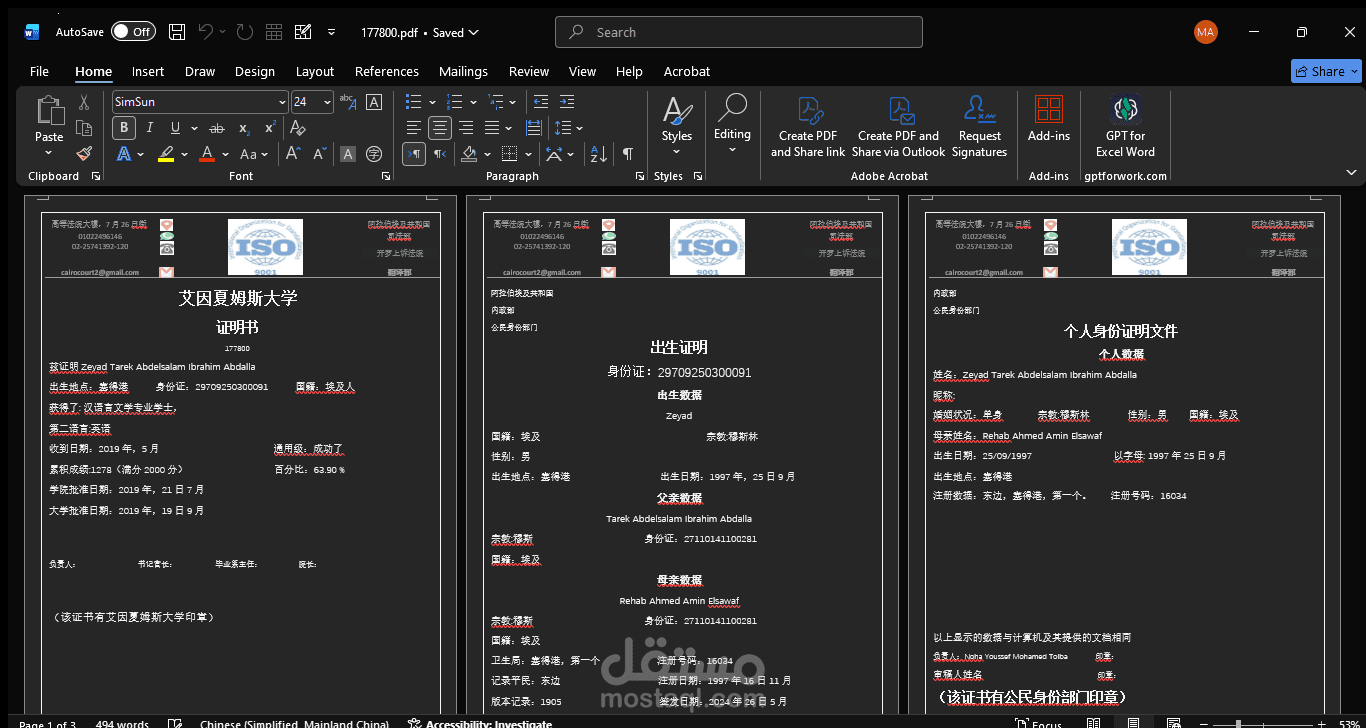Apply superscript formatting
Image resolution: width=1366 pixels, height=728 pixels.
tap(269, 128)
